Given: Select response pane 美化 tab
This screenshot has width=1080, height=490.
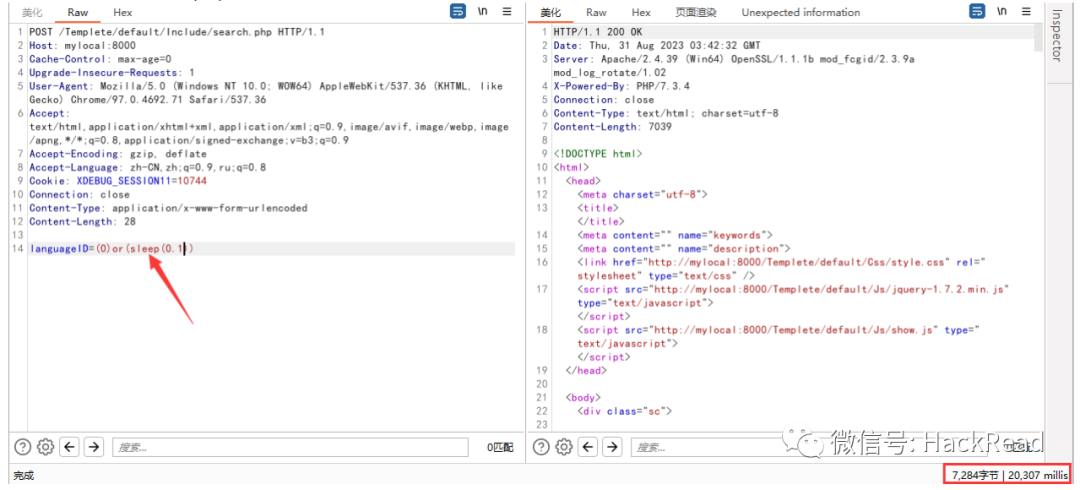Looking at the screenshot, I should 550,12.
